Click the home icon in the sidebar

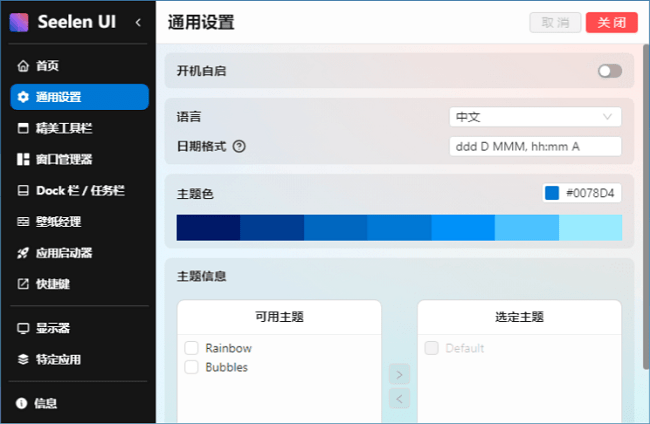click(x=24, y=66)
